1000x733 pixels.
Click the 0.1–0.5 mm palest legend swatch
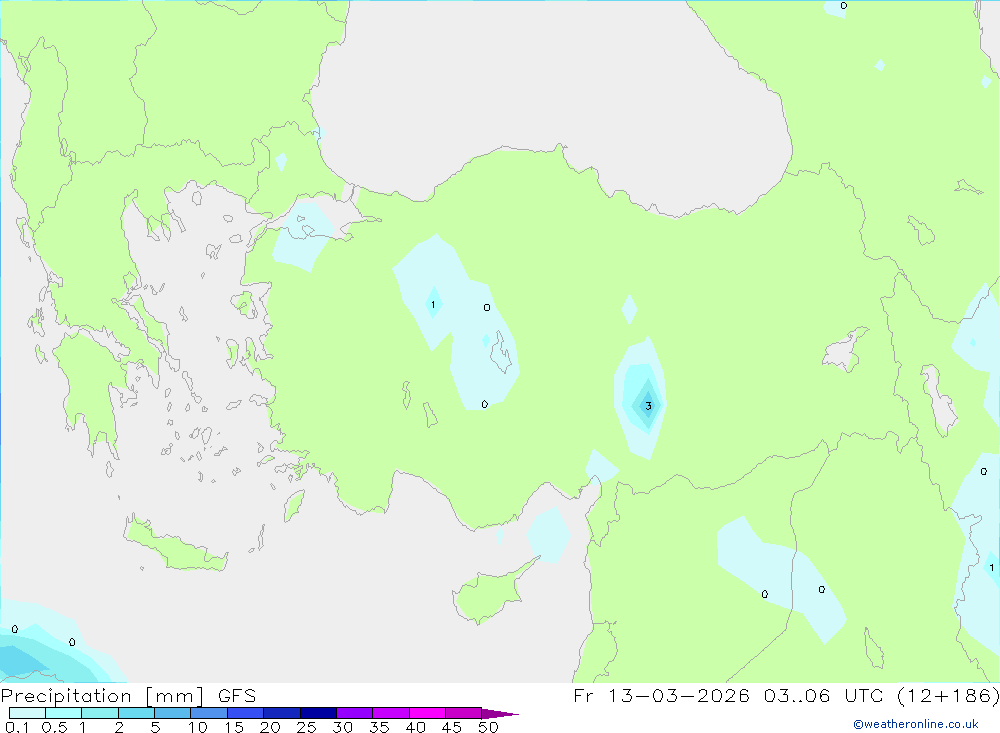[x=27, y=713]
